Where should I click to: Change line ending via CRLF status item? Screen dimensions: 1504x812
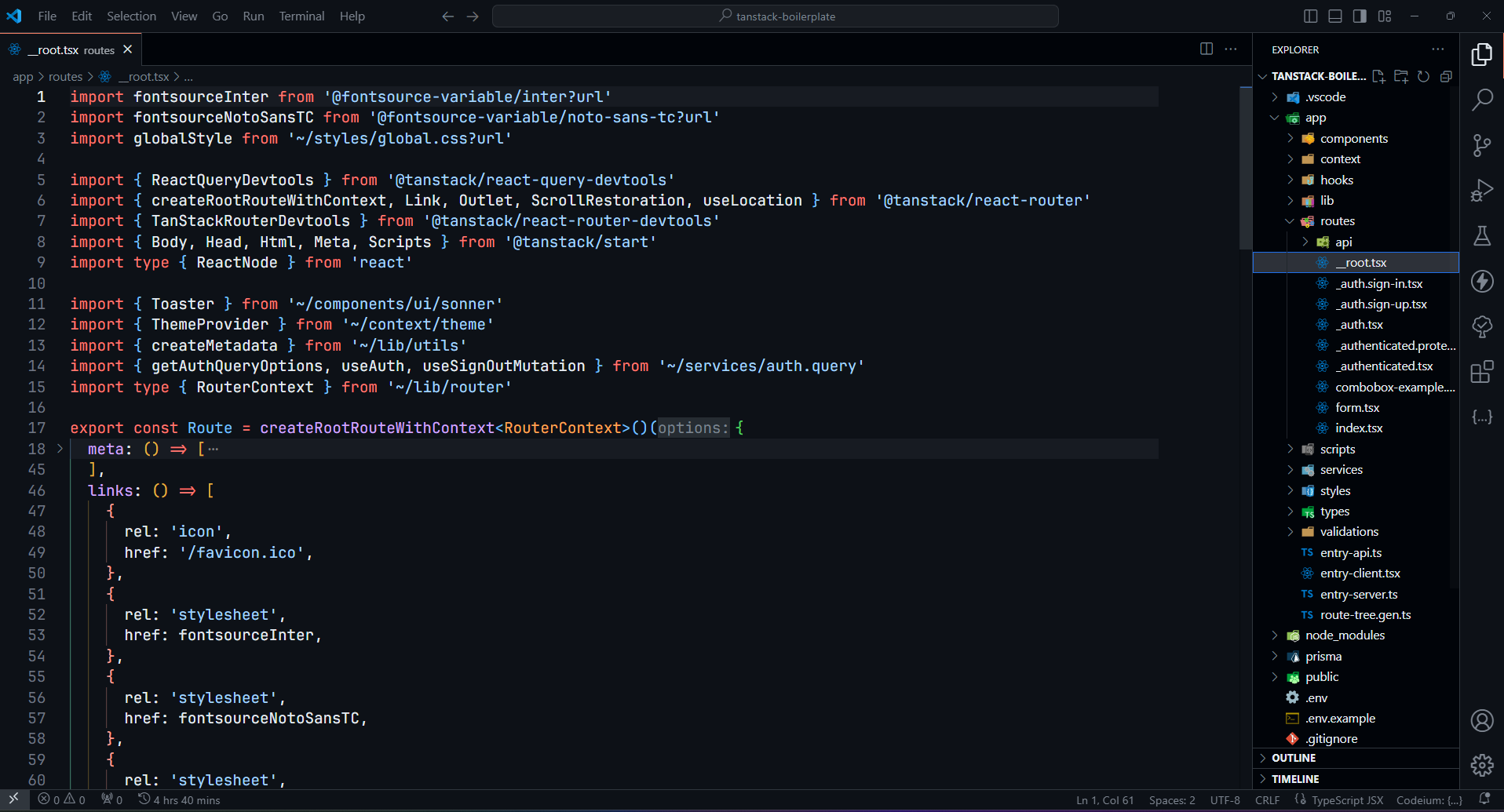[1267, 799]
